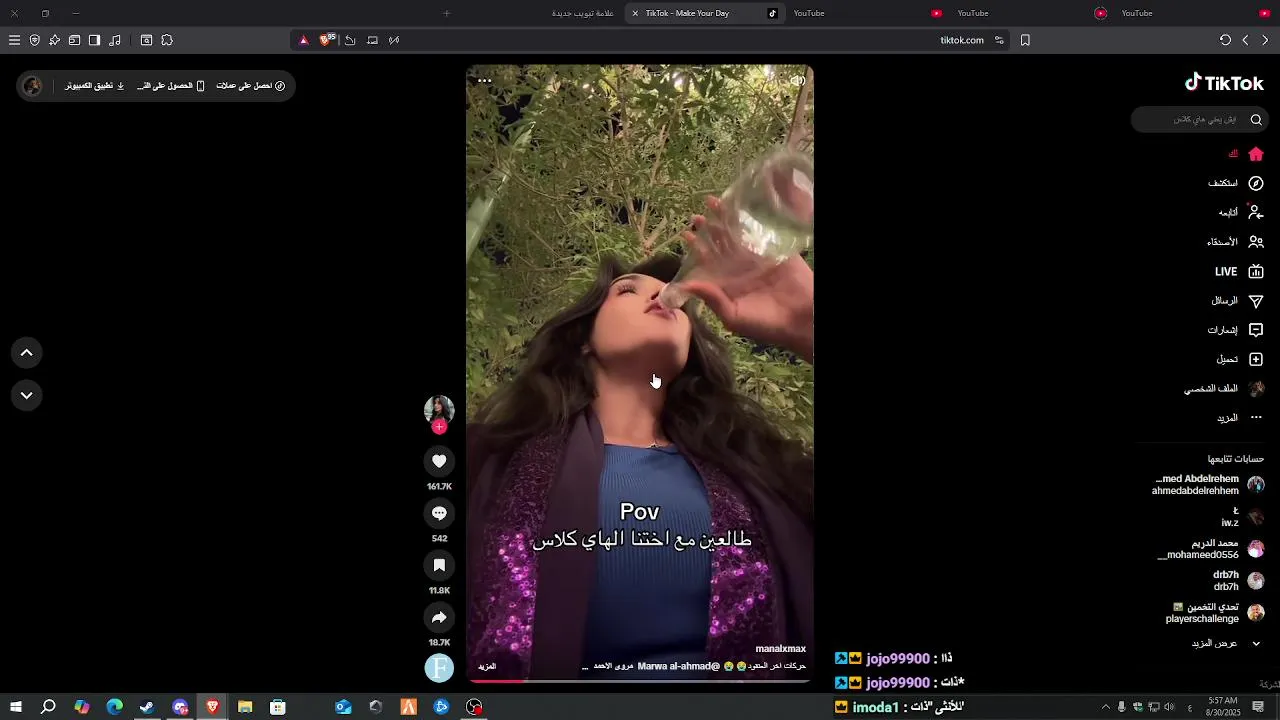Go to the previous video with the up chevron
The image size is (1280, 720).
point(27,352)
